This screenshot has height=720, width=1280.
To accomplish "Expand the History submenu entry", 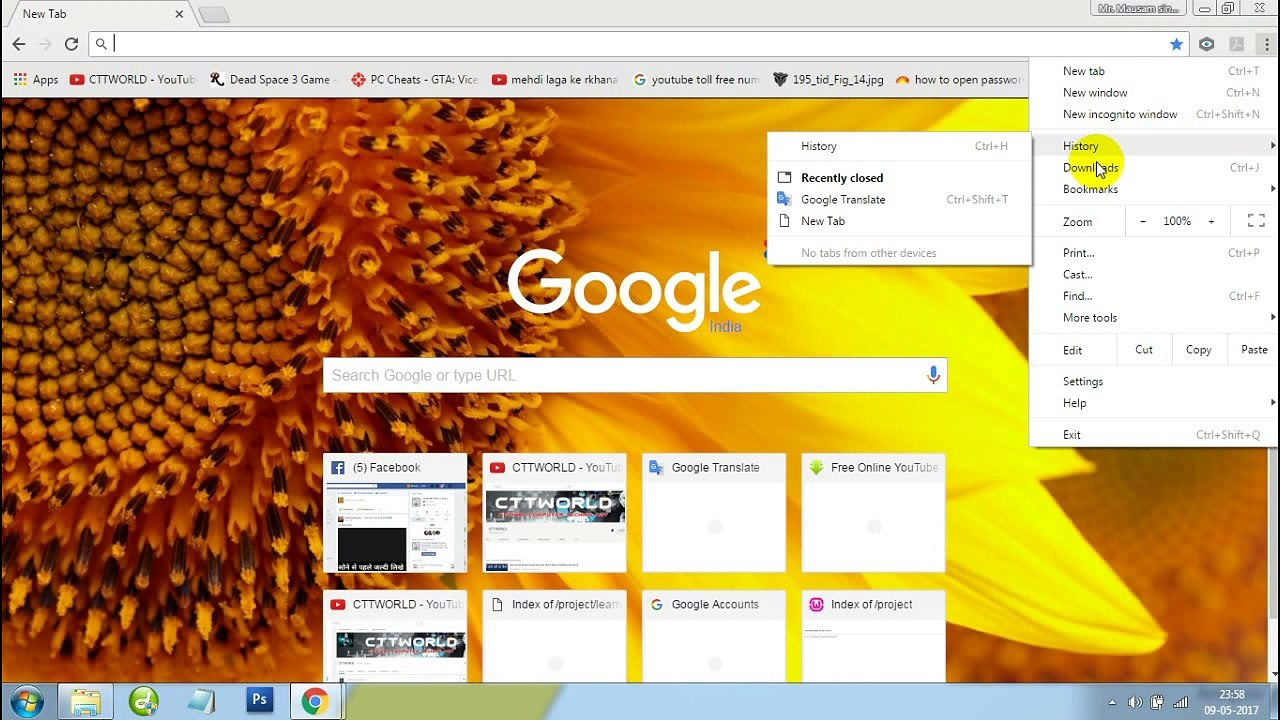I will (1154, 146).
